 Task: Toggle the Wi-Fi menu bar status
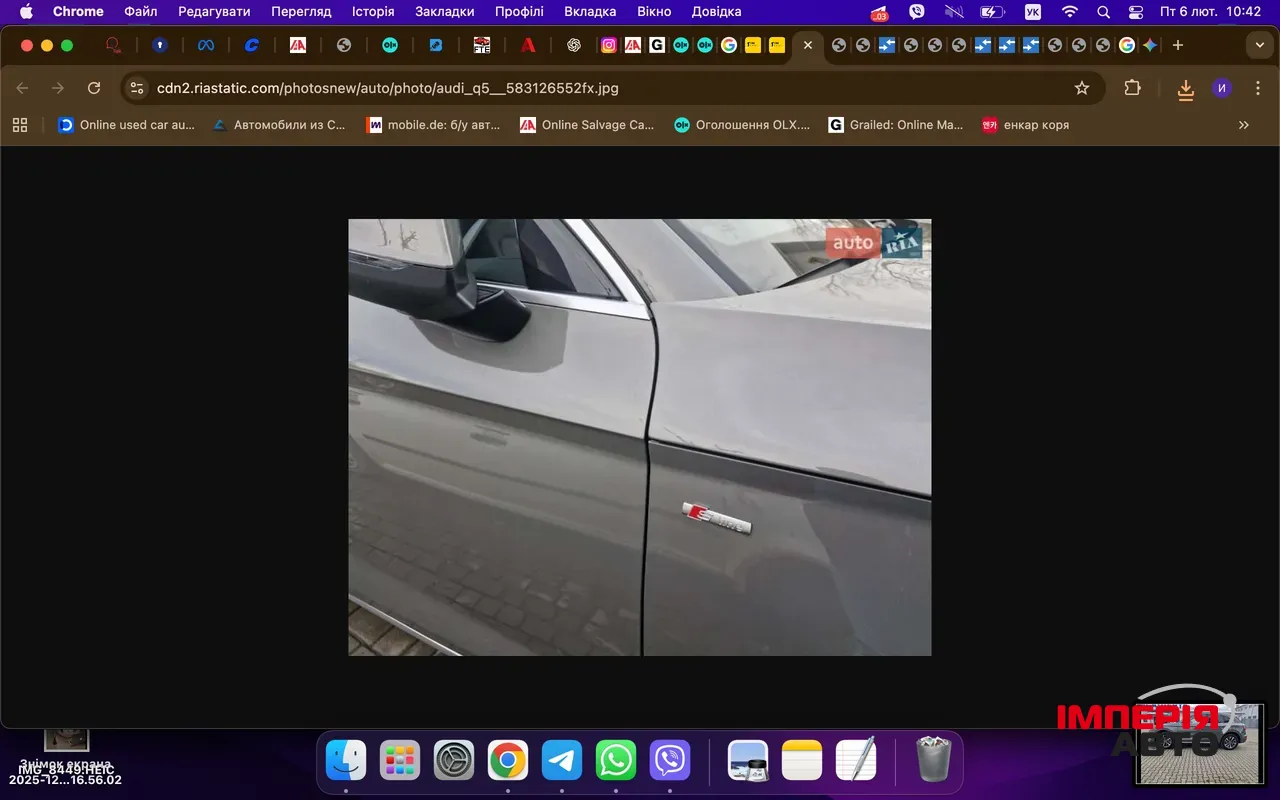coord(1069,12)
